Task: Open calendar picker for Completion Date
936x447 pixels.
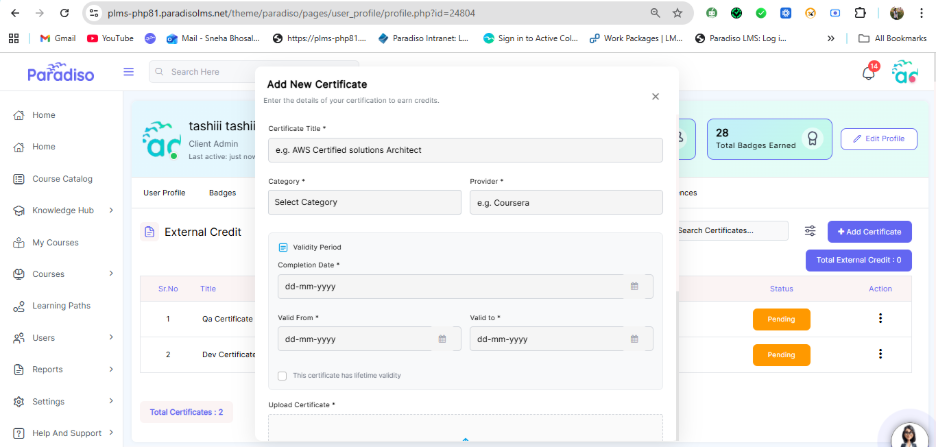Action: (x=634, y=287)
